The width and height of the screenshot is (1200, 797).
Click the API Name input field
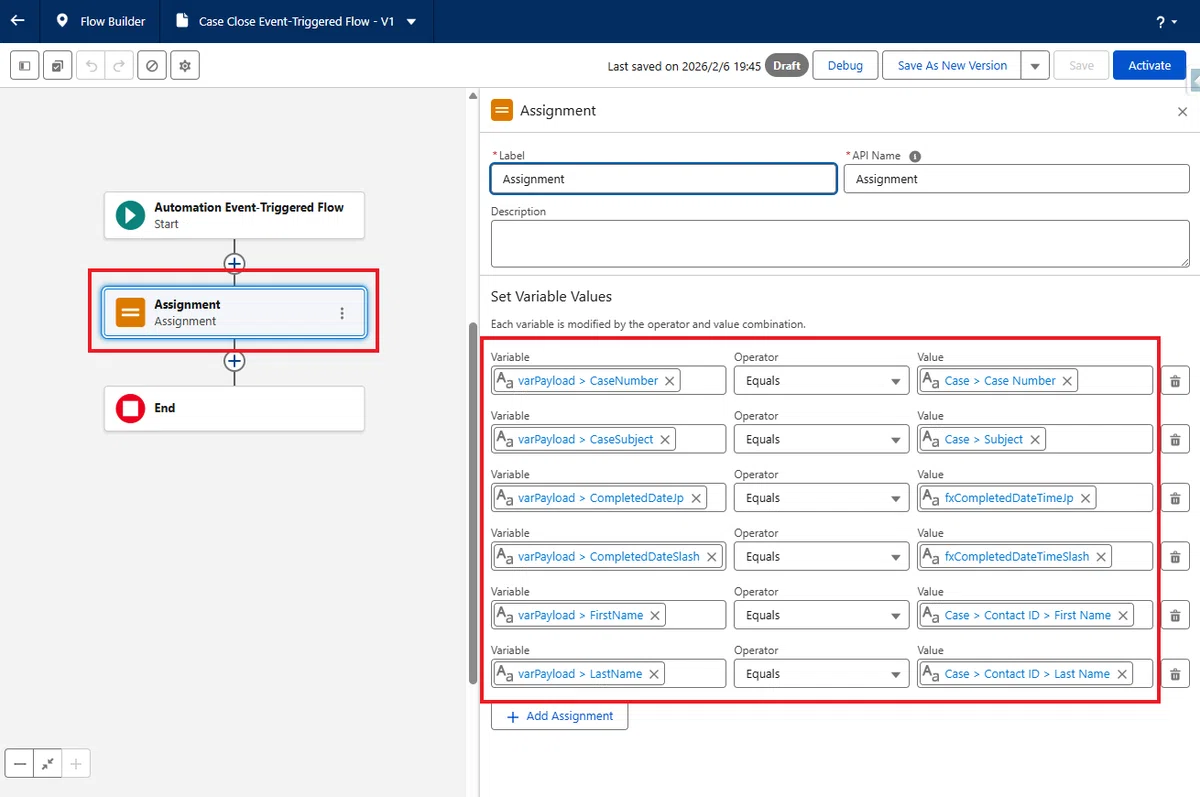tap(1016, 179)
